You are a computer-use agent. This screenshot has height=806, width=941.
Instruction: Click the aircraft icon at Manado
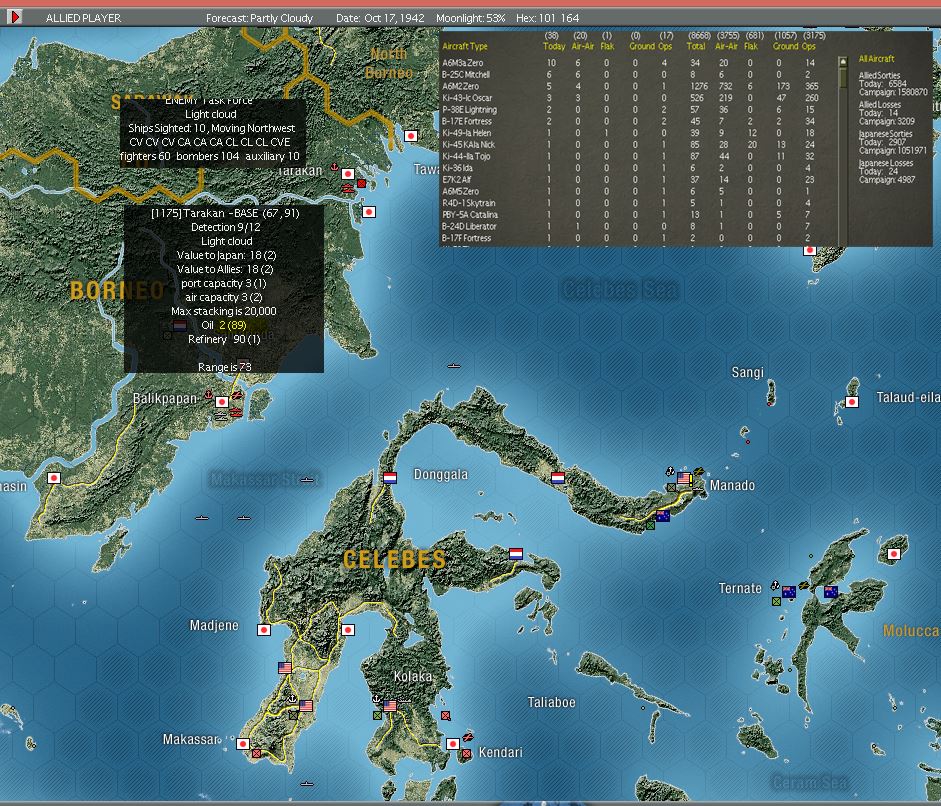(699, 472)
